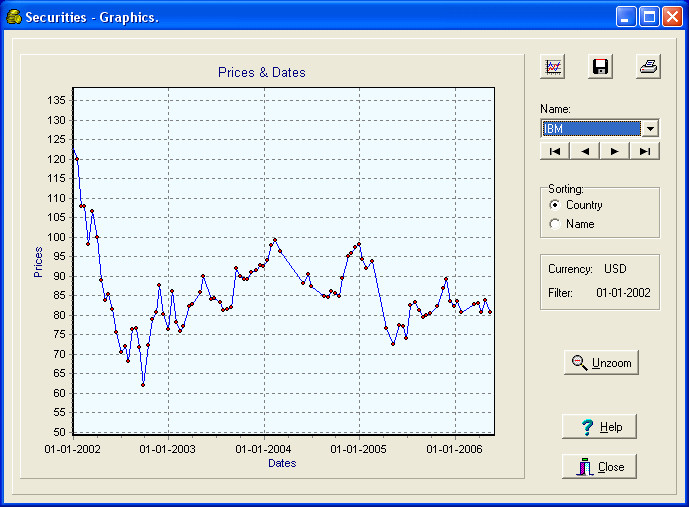689x507 pixels.
Task: Click the Prices vertical axis title
Action: pyautogui.click(x=38, y=262)
